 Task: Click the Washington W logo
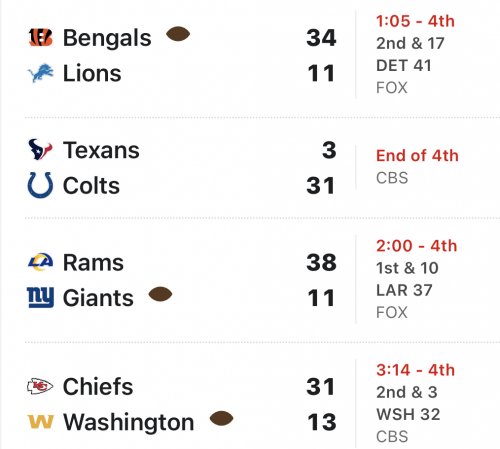pos(40,422)
